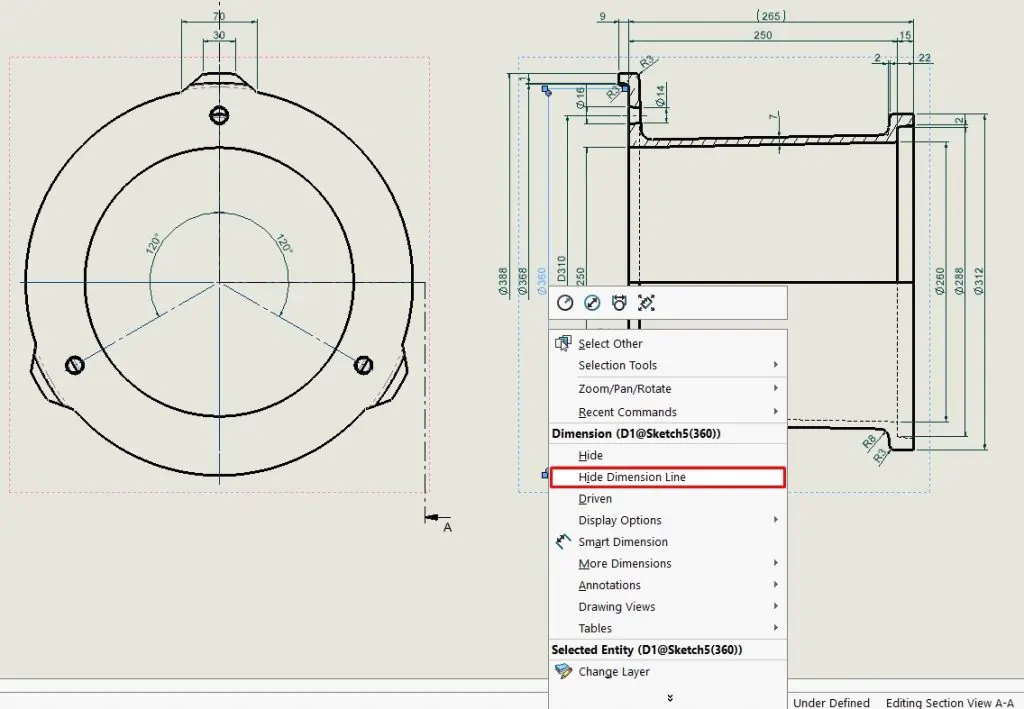Select the 22 dimension at top right

(924, 57)
